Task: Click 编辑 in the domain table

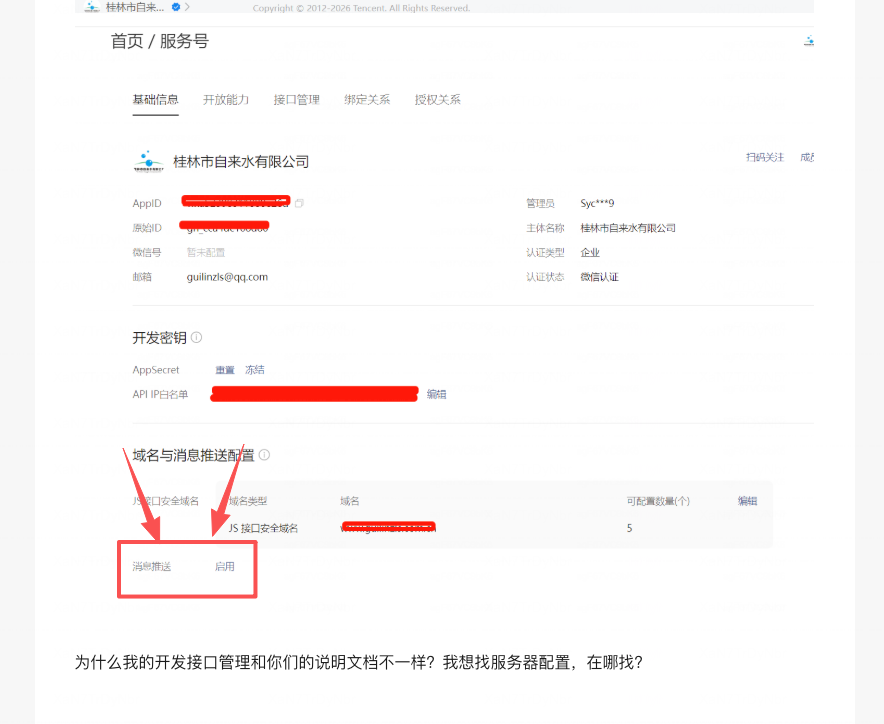Action: point(748,501)
